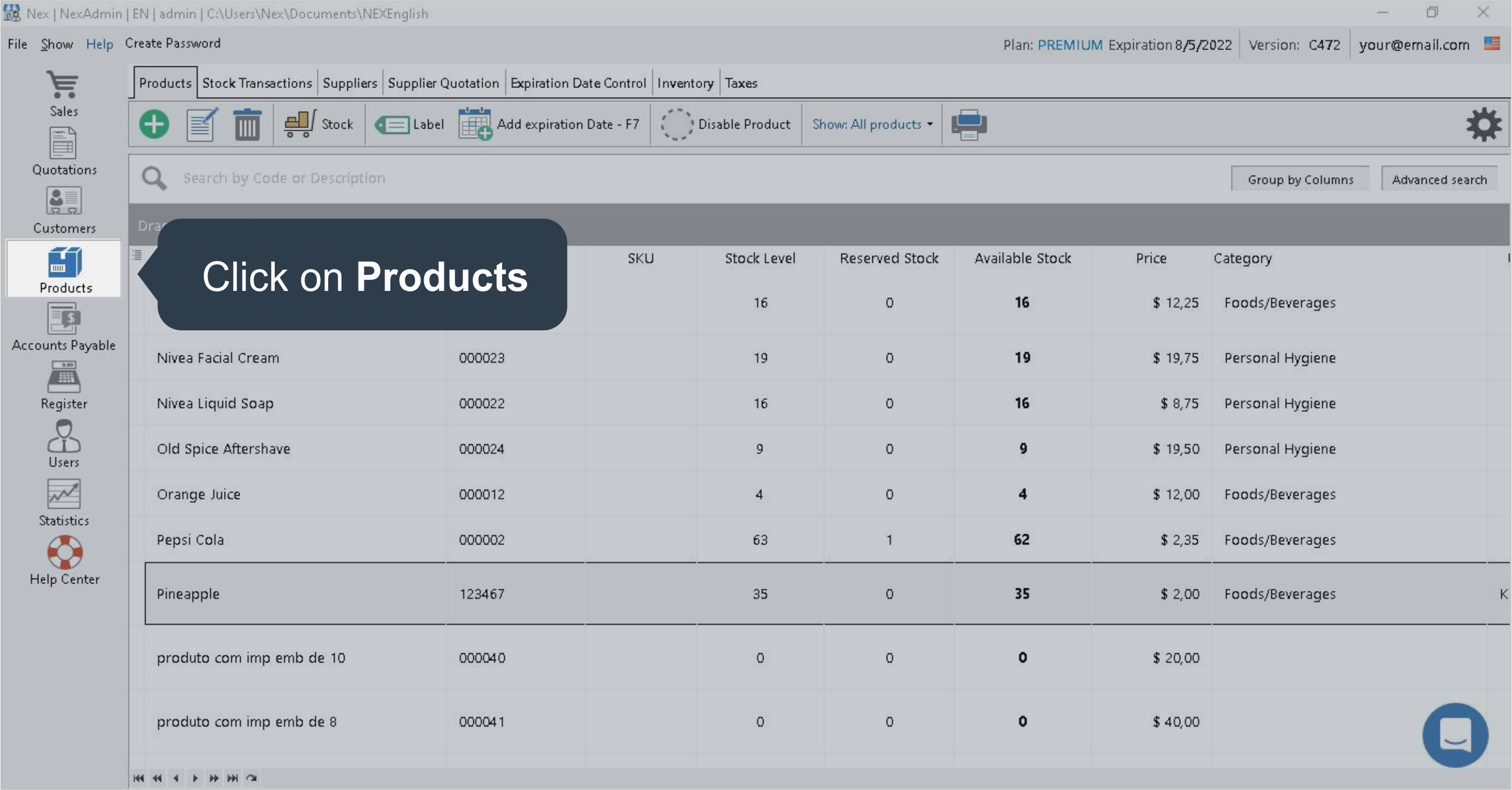Open Statistics in the sidebar
Image resolution: width=1512 pixels, height=790 pixels.
[x=63, y=502]
